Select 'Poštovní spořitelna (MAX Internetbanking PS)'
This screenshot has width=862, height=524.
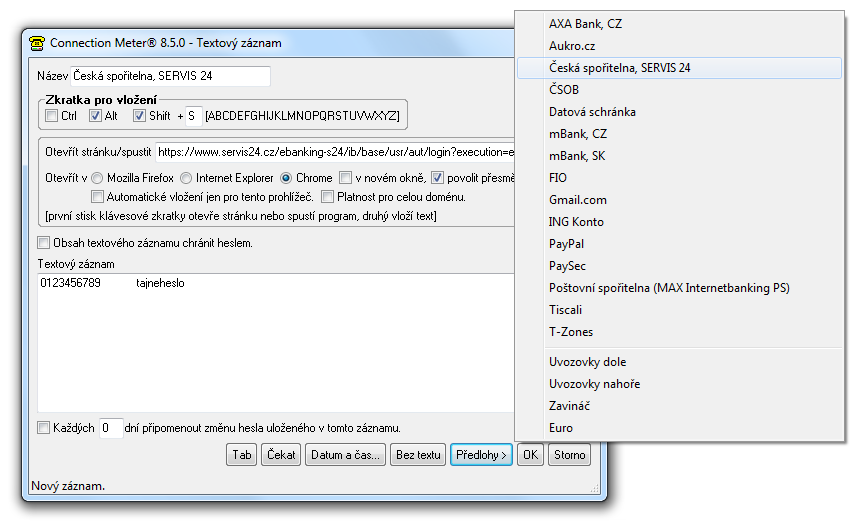pos(679,288)
